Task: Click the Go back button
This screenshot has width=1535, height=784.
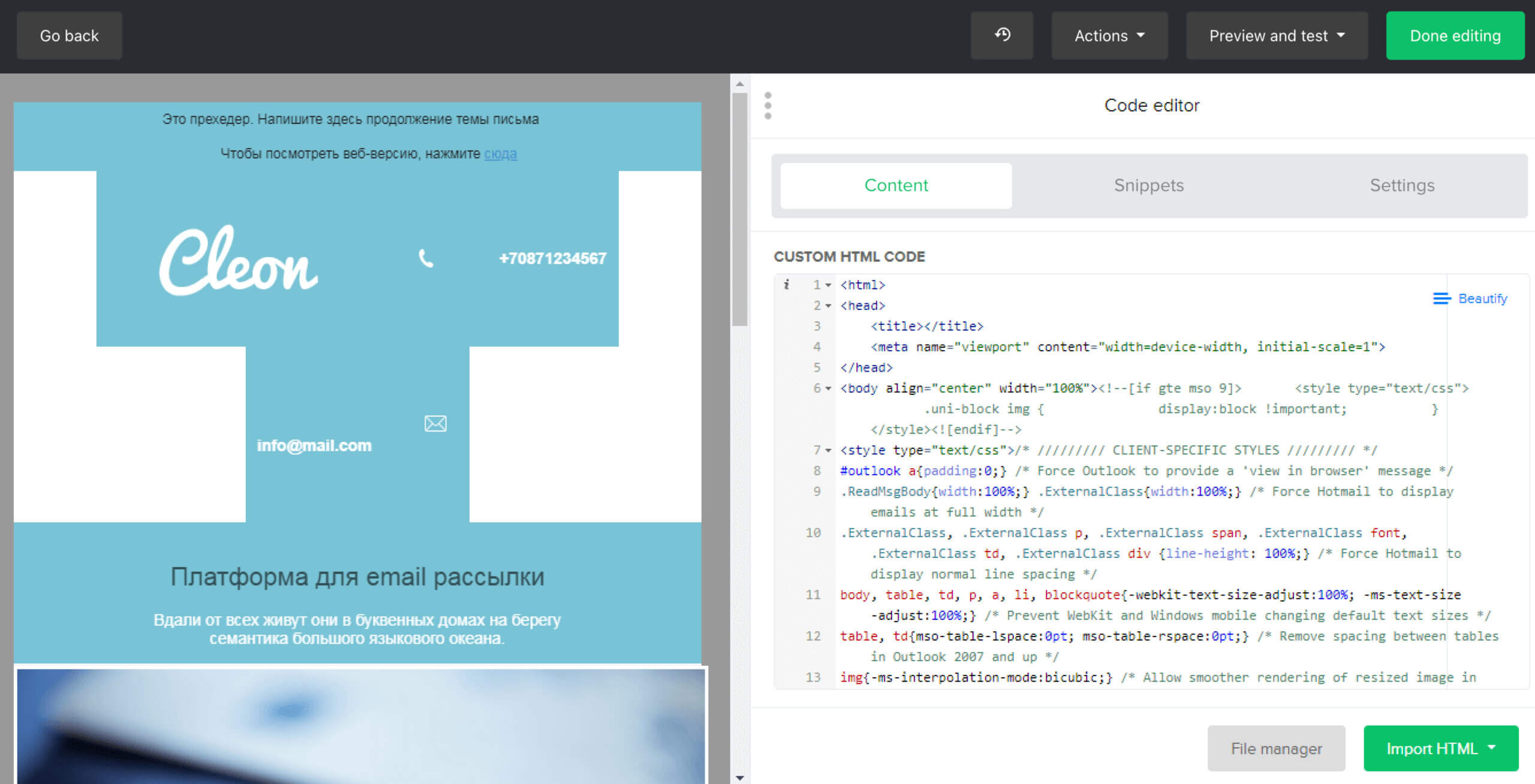Action: 70,35
